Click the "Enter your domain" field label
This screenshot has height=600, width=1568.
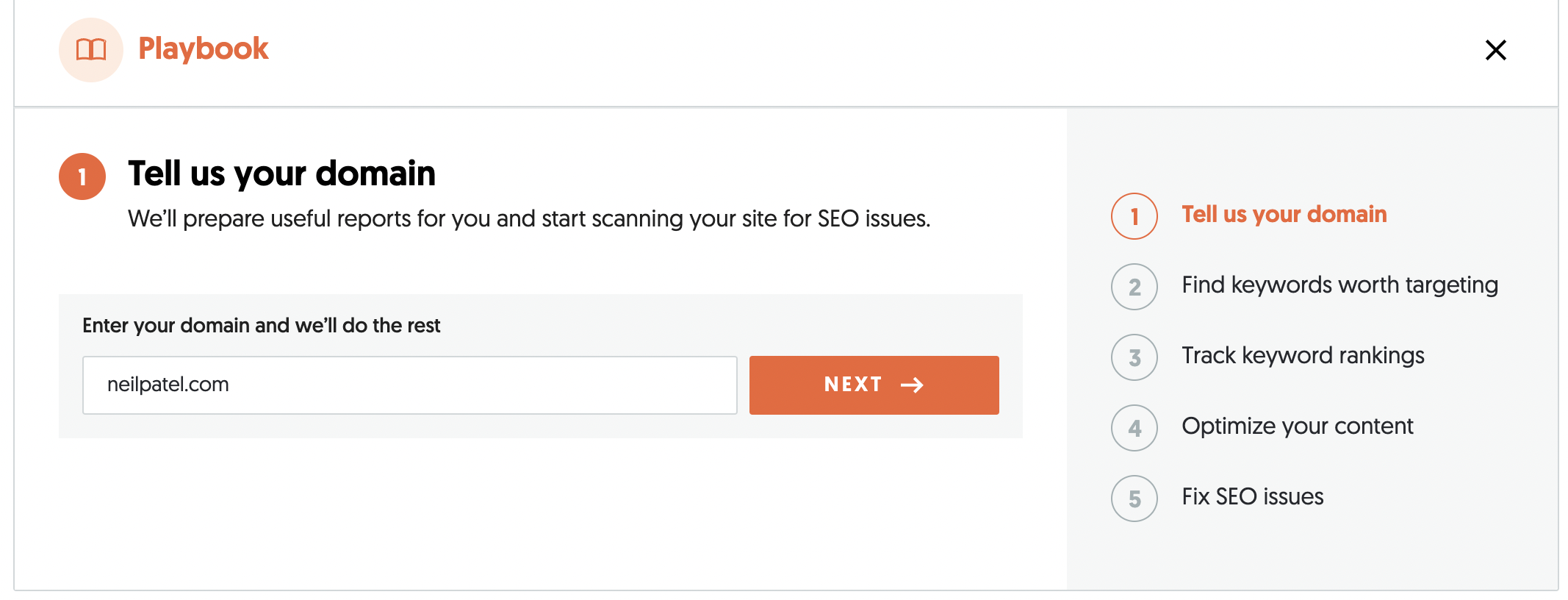click(x=261, y=326)
